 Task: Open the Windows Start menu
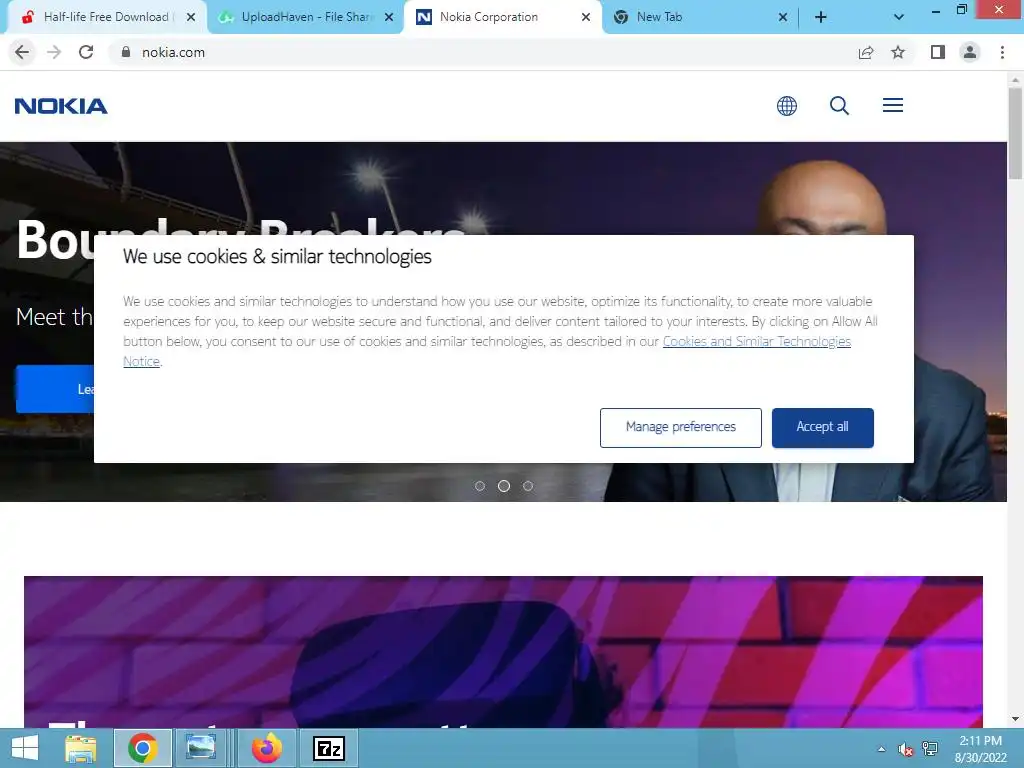click(x=25, y=748)
